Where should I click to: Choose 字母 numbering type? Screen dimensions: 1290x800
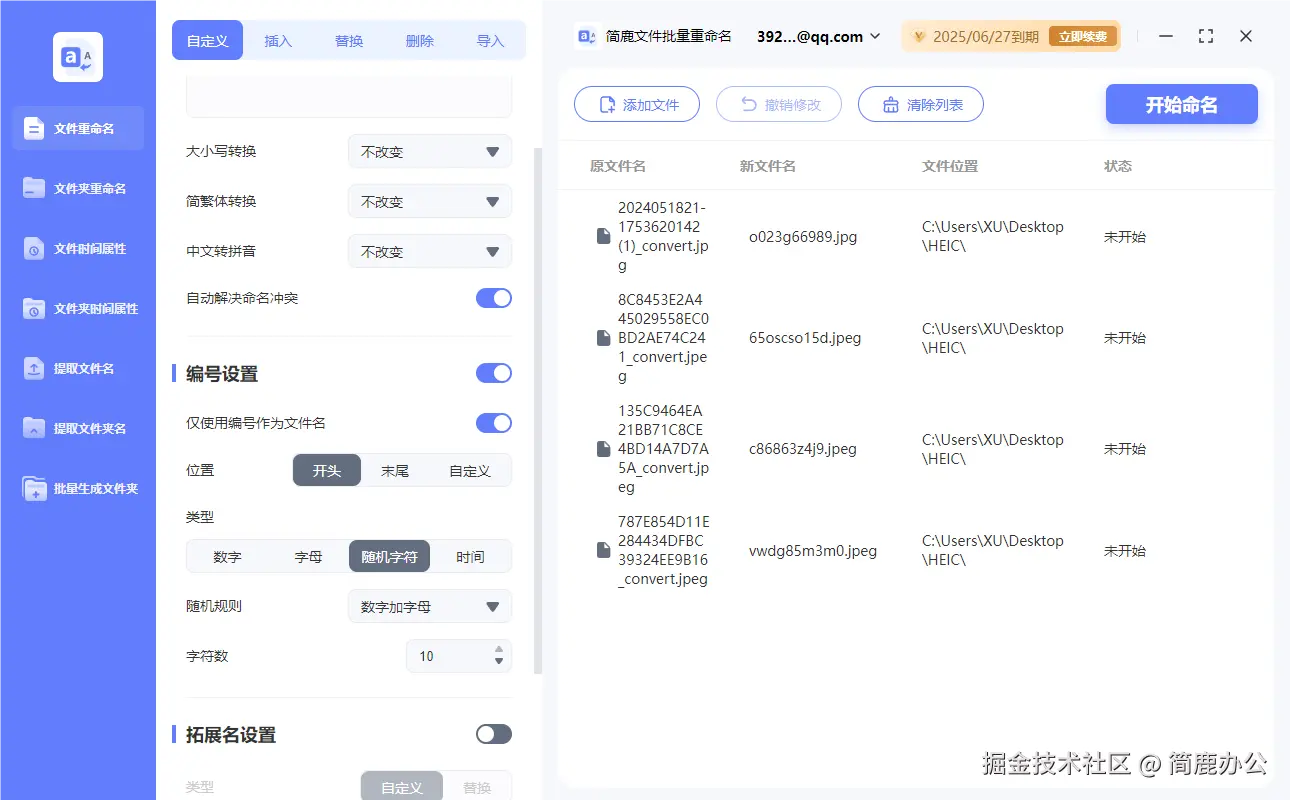pos(308,556)
